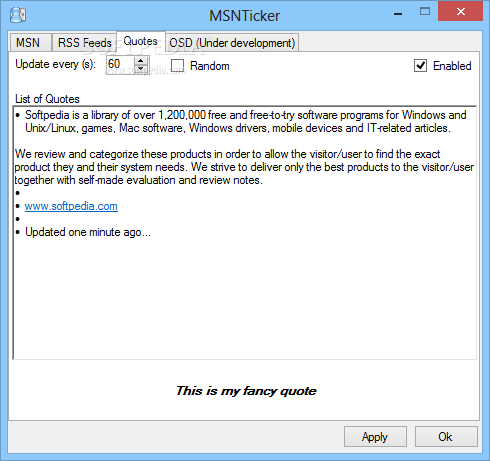
Task: Click the MSNTicker app icon in title bar
Action: (x=18, y=15)
